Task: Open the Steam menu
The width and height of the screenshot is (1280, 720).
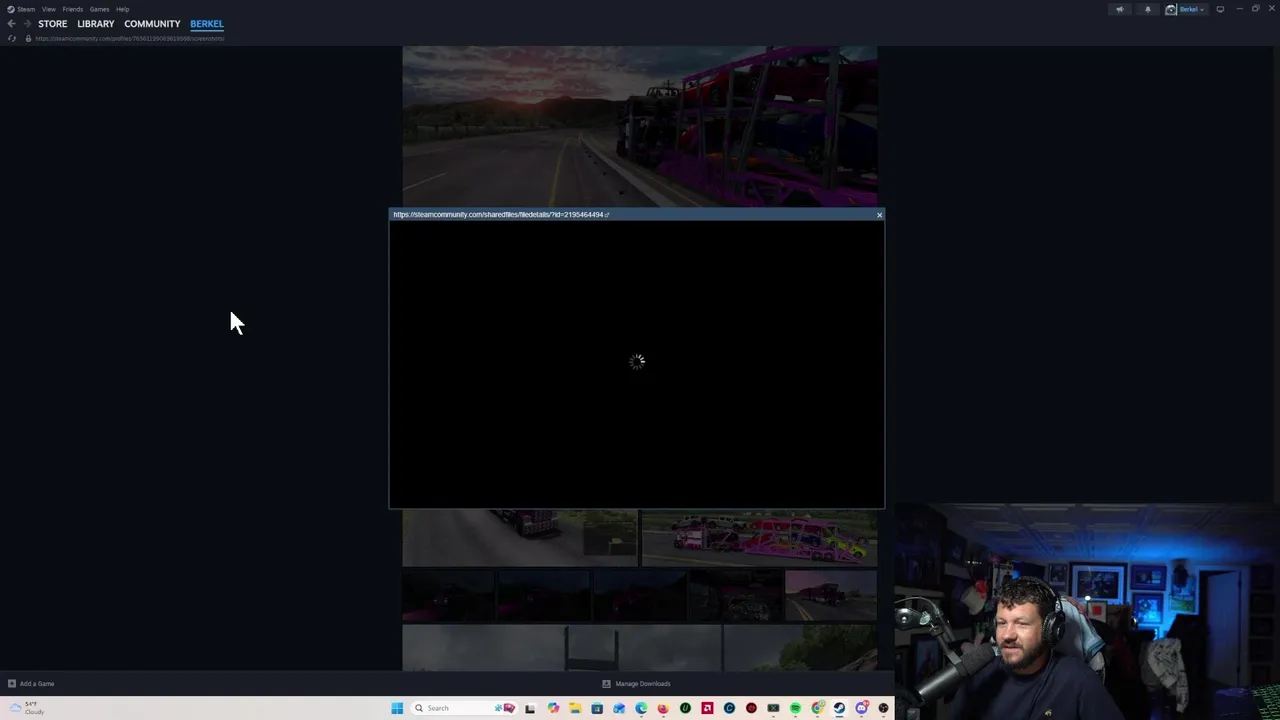Action: click(22, 9)
